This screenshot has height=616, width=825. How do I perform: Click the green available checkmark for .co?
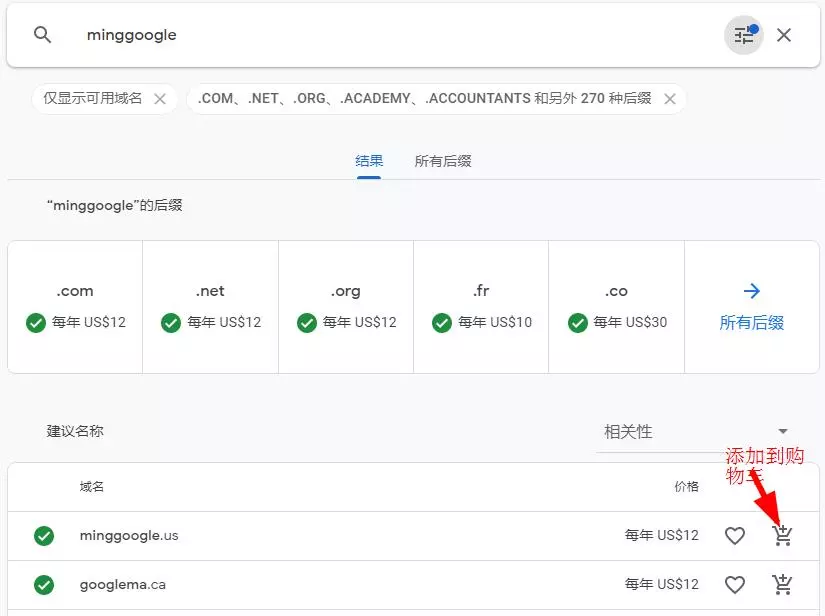(x=578, y=323)
